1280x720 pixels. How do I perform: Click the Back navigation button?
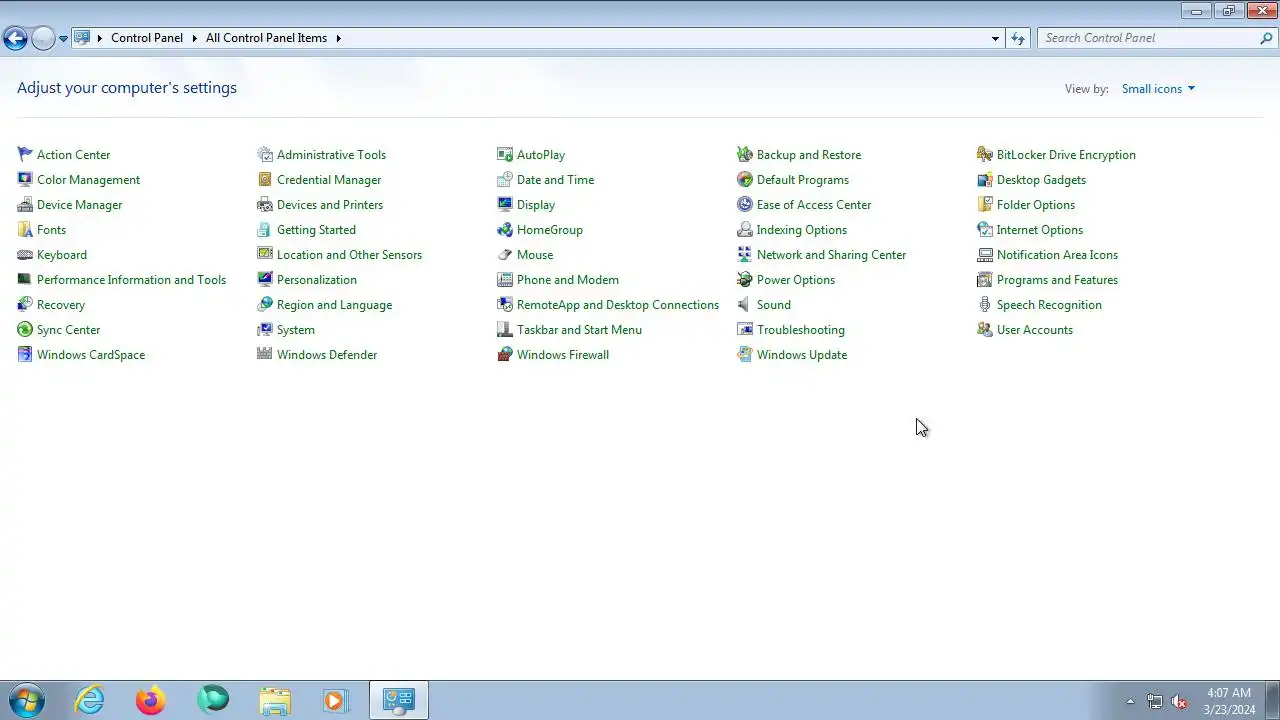point(15,39)
